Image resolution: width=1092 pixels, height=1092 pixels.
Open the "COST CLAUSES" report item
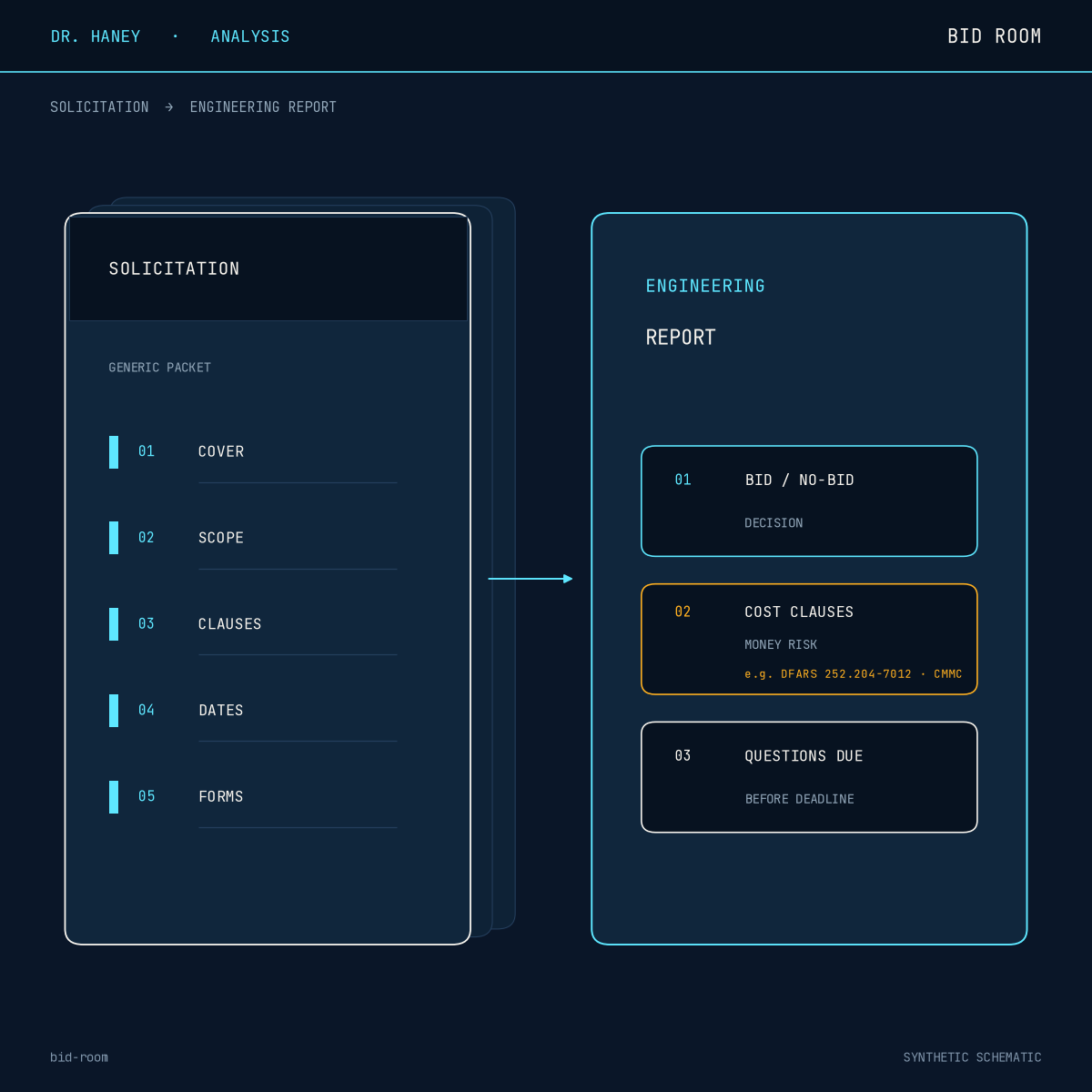click(x=809, y=639)
